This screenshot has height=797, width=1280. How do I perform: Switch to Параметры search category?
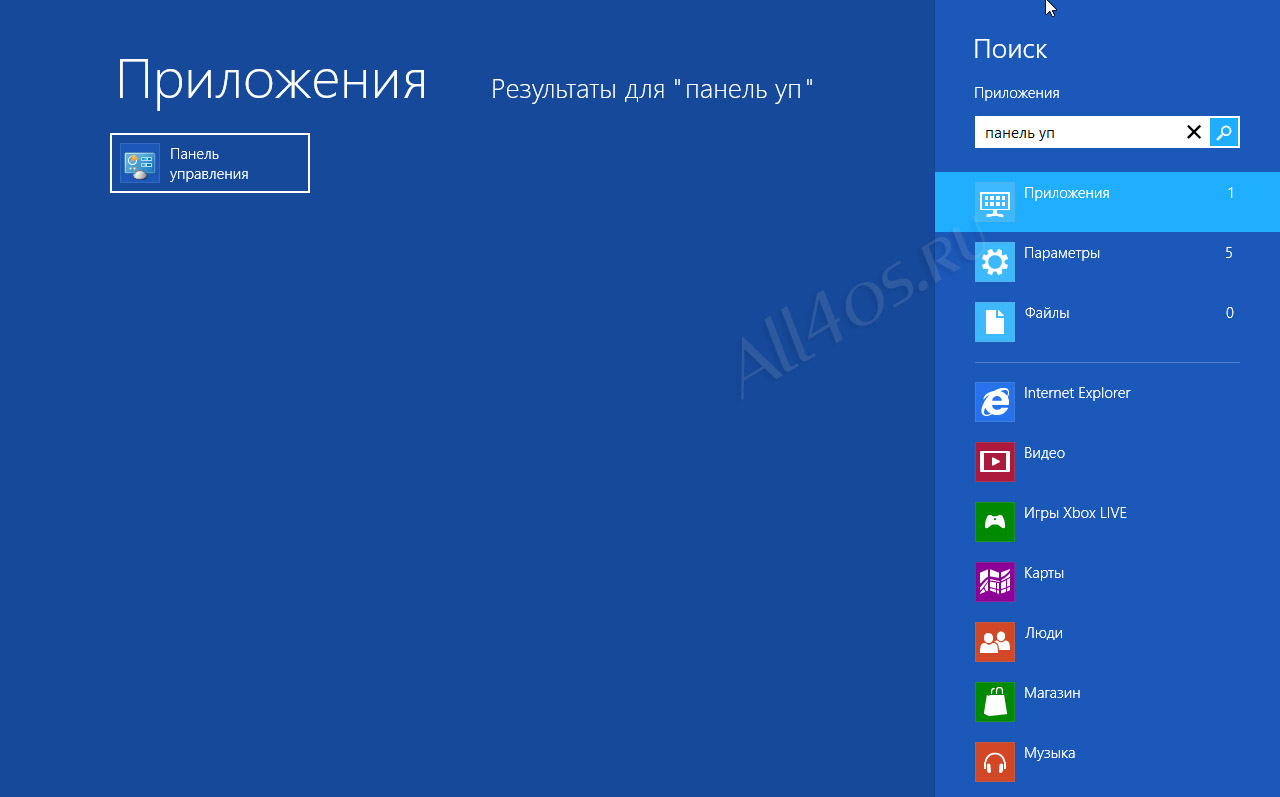tap(1107, 262)
